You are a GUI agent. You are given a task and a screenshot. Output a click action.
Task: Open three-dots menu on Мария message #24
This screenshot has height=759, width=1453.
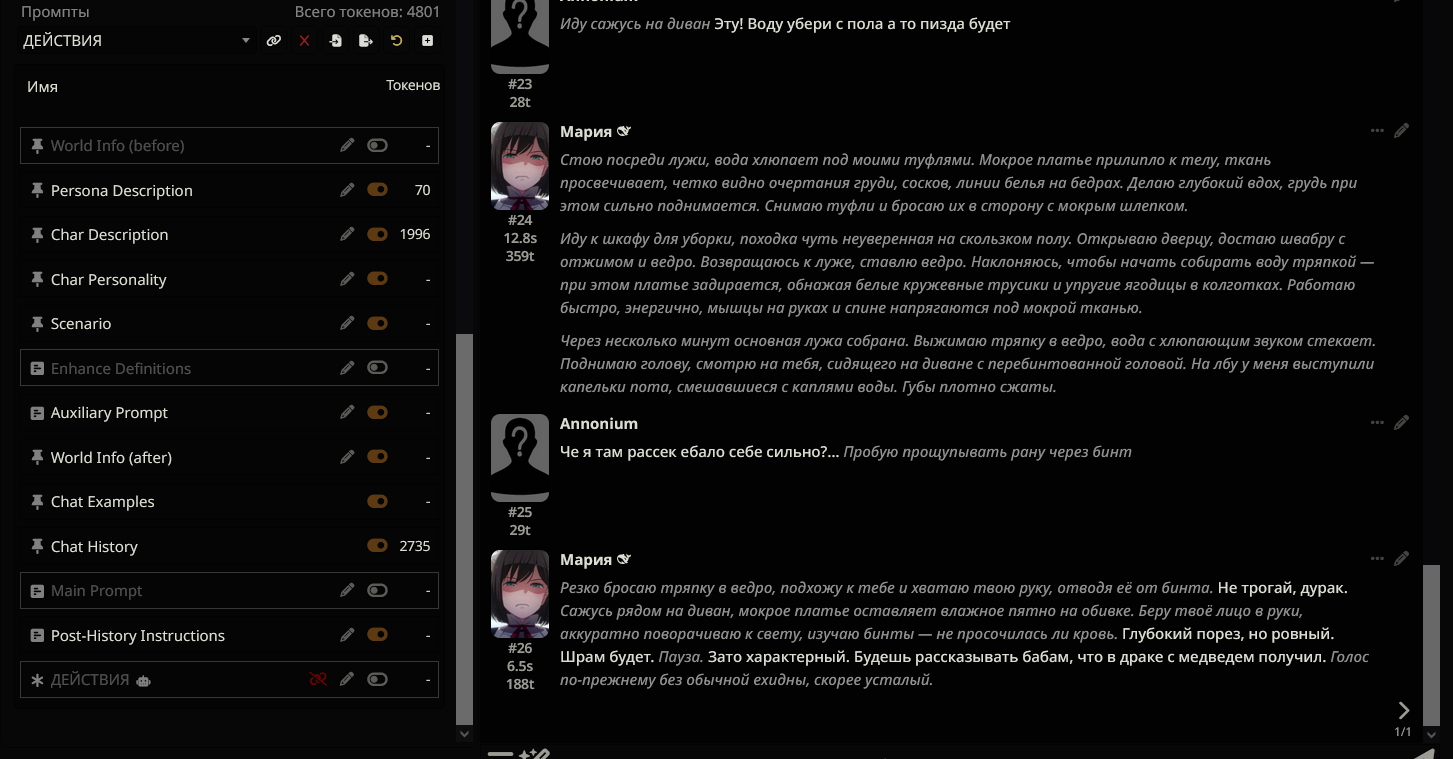1377,131
